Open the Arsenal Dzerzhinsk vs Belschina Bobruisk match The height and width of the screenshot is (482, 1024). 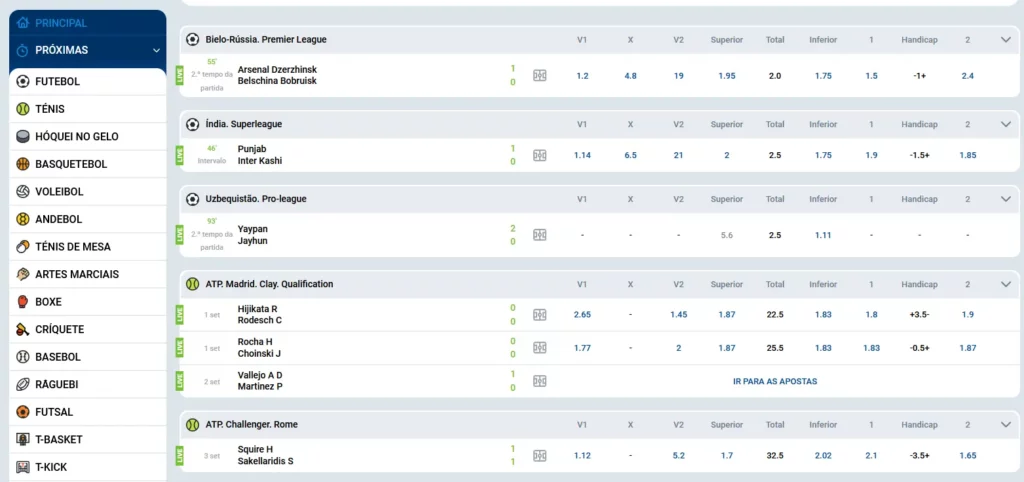[277, 75]
